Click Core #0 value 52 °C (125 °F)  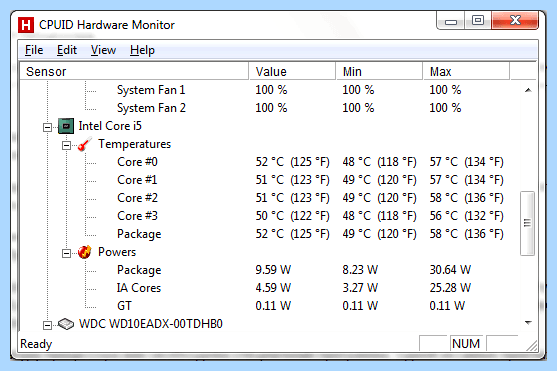click(292, 162)
